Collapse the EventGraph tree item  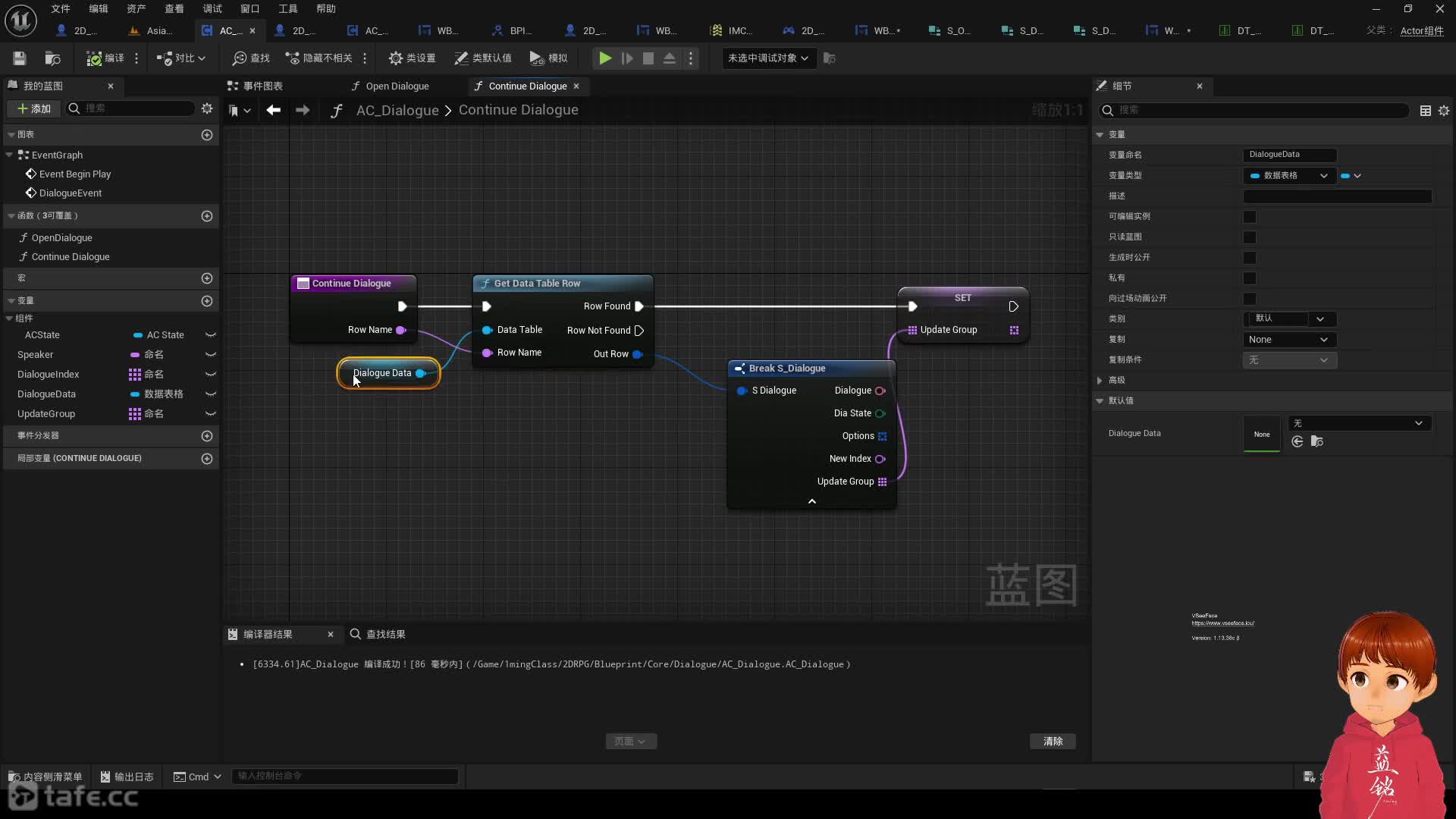pos(9,155)
